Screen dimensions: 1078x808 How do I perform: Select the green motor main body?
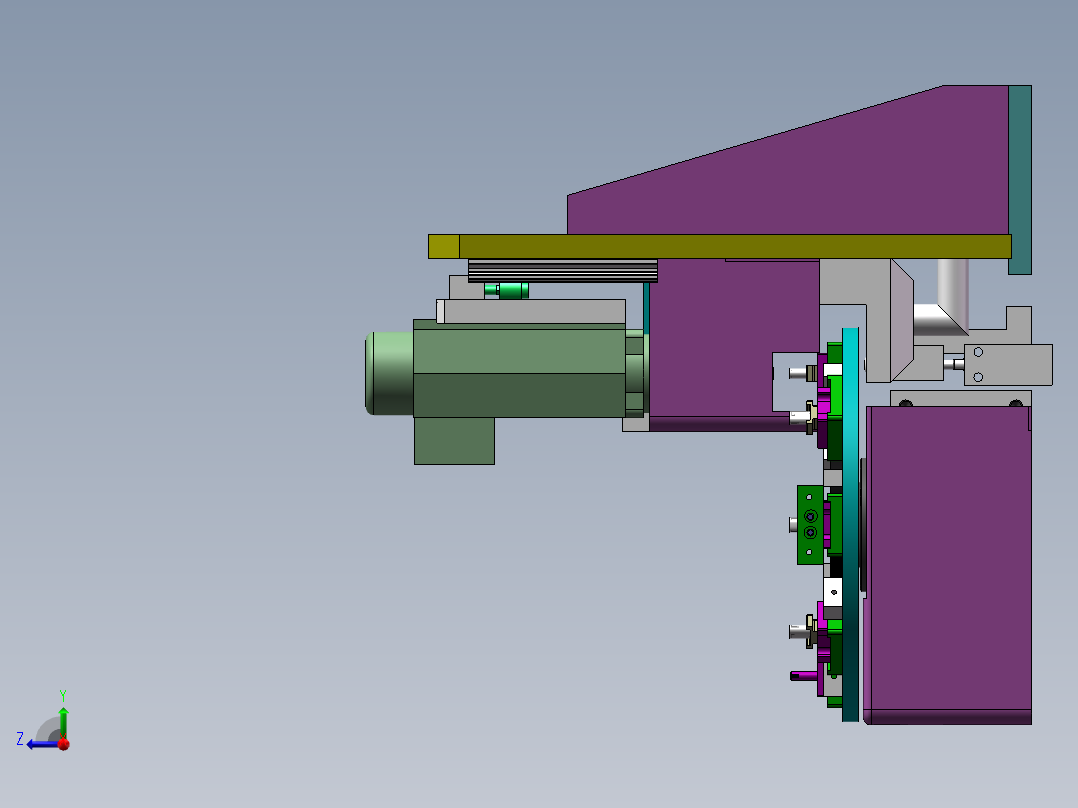pyautogui.click(x=519, y=371)
